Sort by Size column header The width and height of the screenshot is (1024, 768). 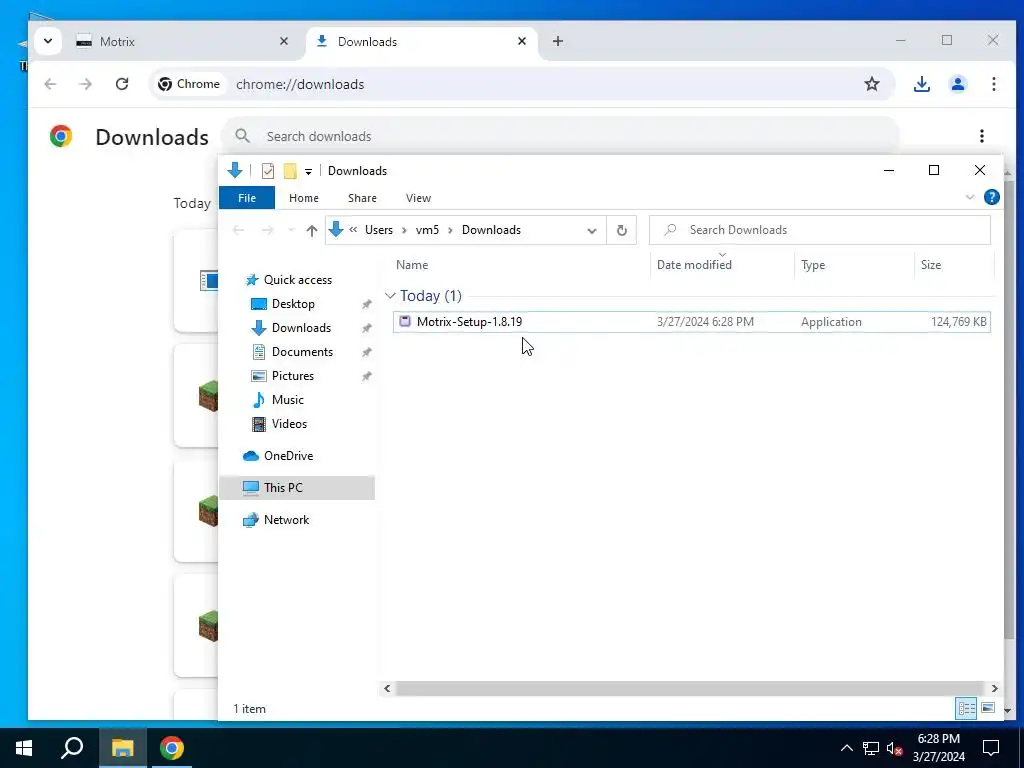click(x=931, y=264)
